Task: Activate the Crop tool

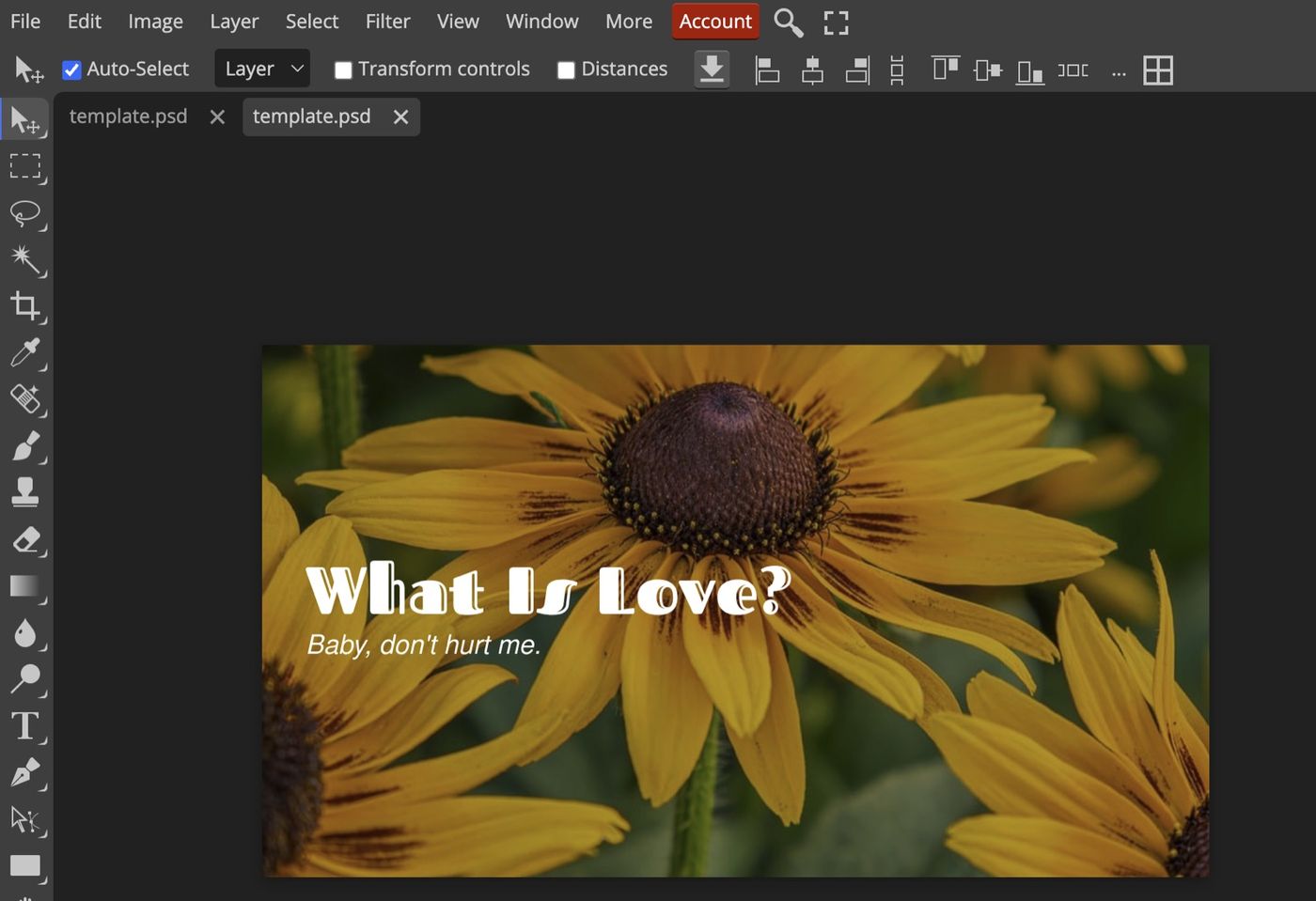Action: point(25,306)
